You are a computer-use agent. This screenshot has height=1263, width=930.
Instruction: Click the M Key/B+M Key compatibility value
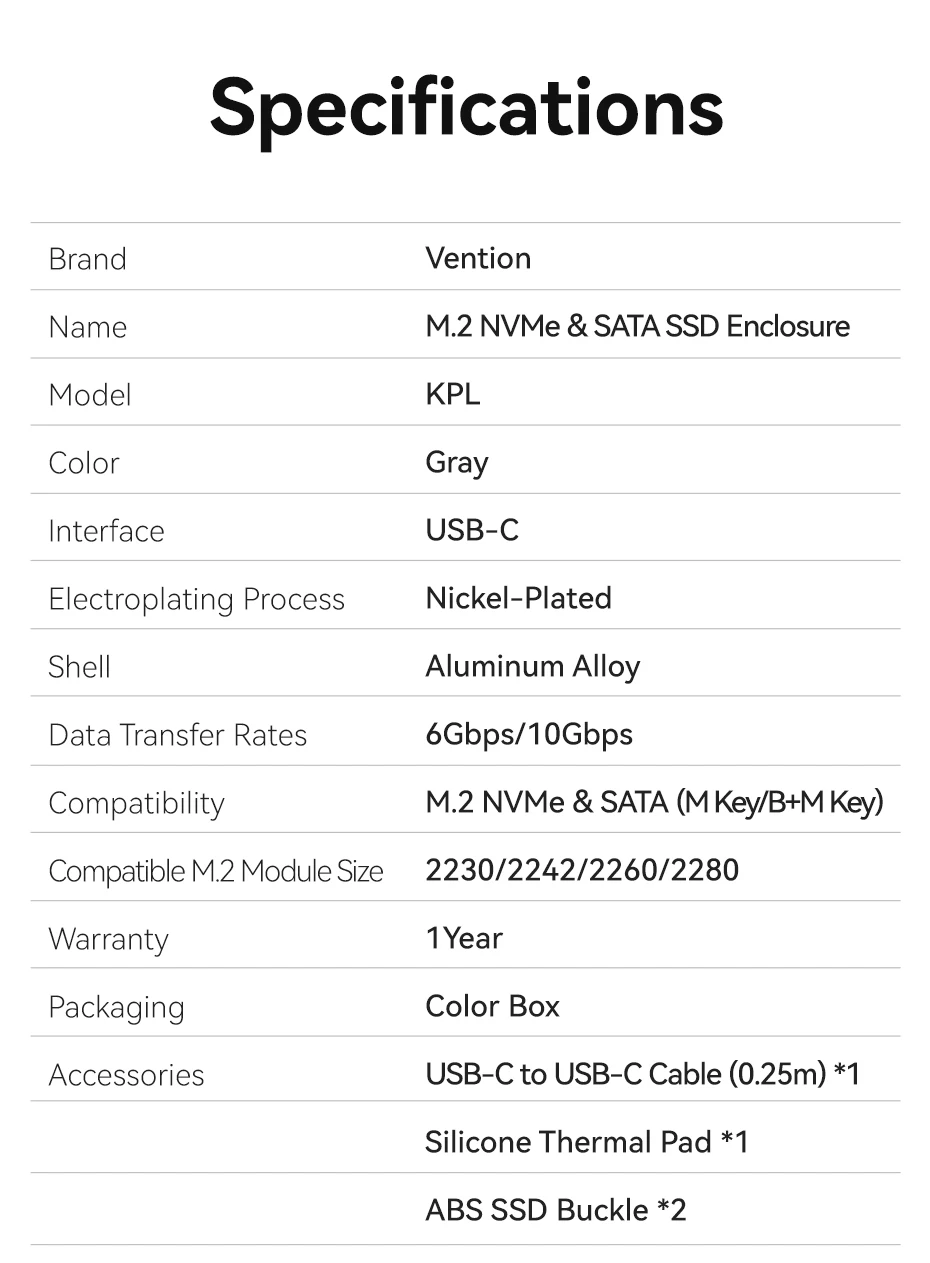[x=780, y=802]
